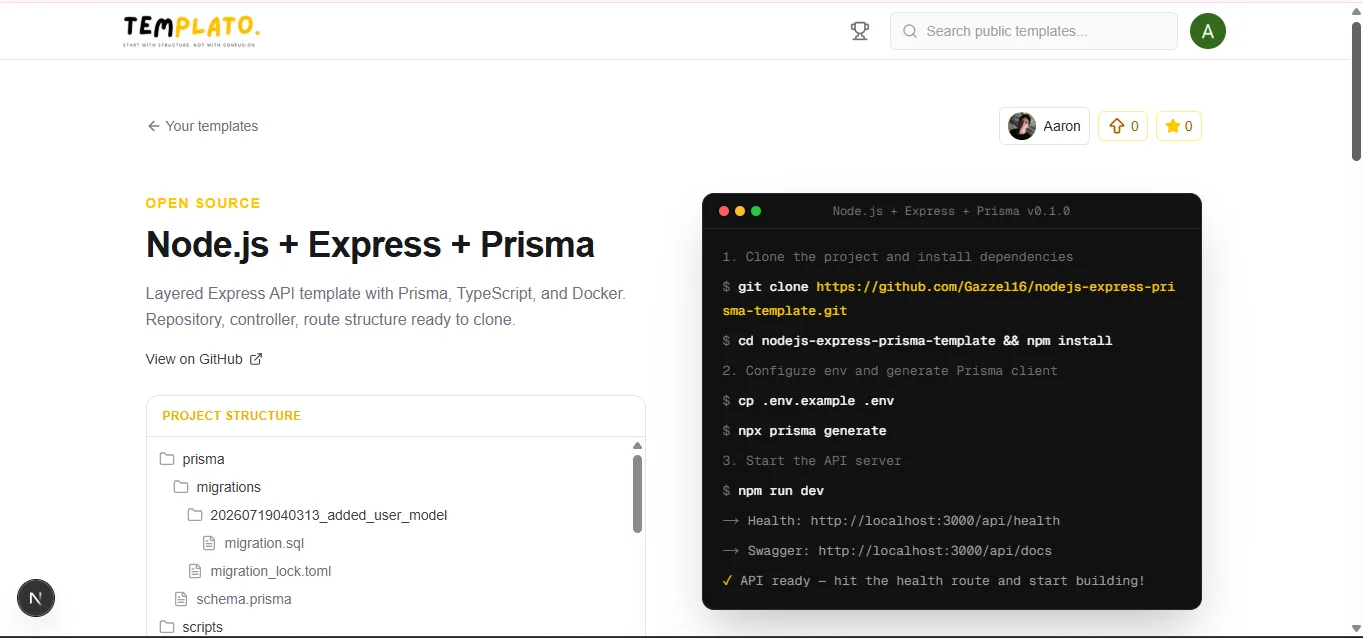This screenshot has height=638, width=1363.
Task: Star this template
Action: coord(1179,126)
